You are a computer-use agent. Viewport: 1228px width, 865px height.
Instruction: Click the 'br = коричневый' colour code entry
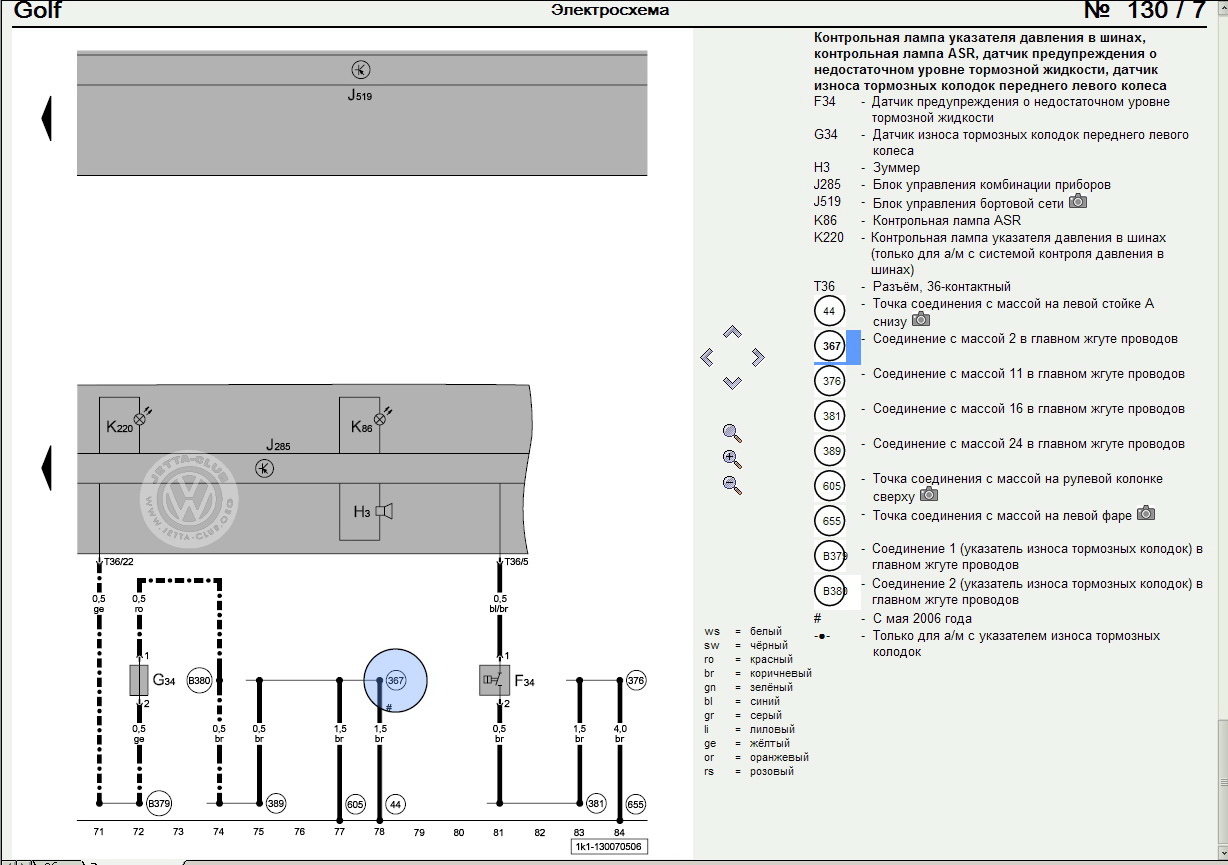coord(757,673)
